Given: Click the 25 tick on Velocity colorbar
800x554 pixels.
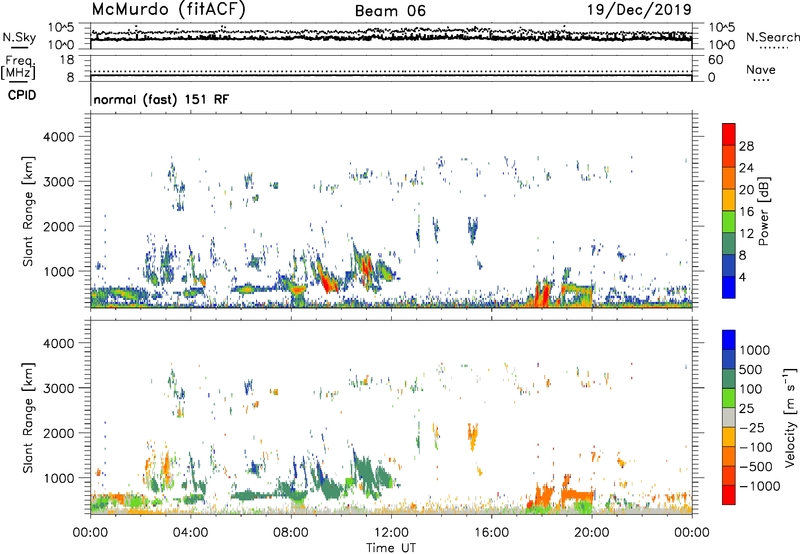Looking at the screenshot, I should click(746, 409).
